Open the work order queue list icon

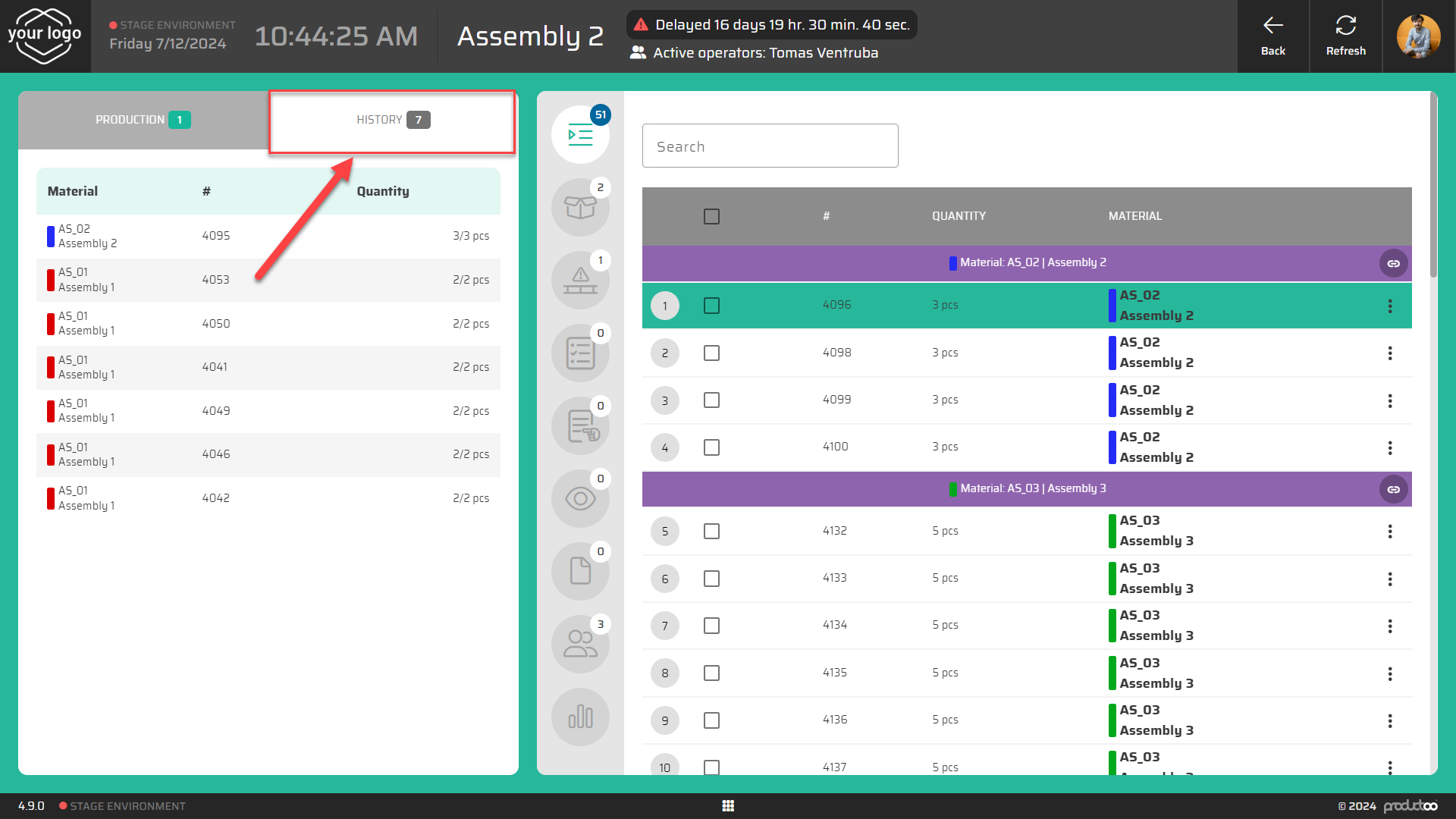click(x=580, y=135)
